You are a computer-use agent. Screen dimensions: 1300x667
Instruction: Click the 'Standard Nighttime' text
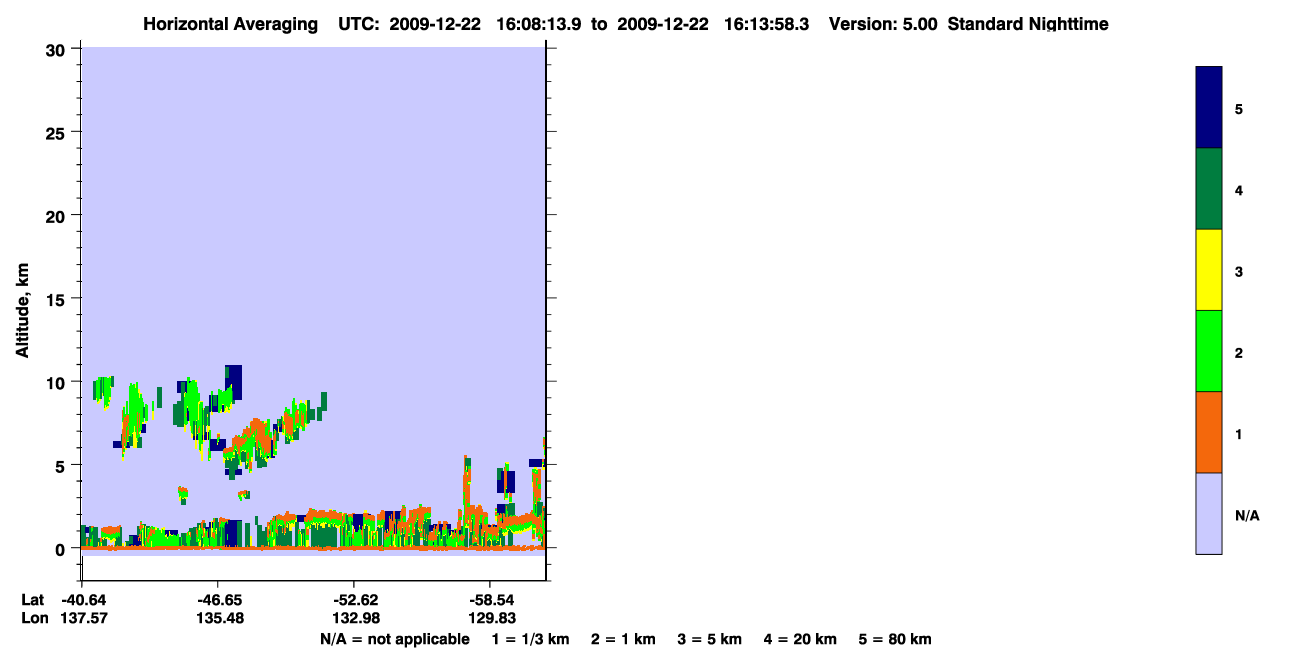(x=1028, y=24)
